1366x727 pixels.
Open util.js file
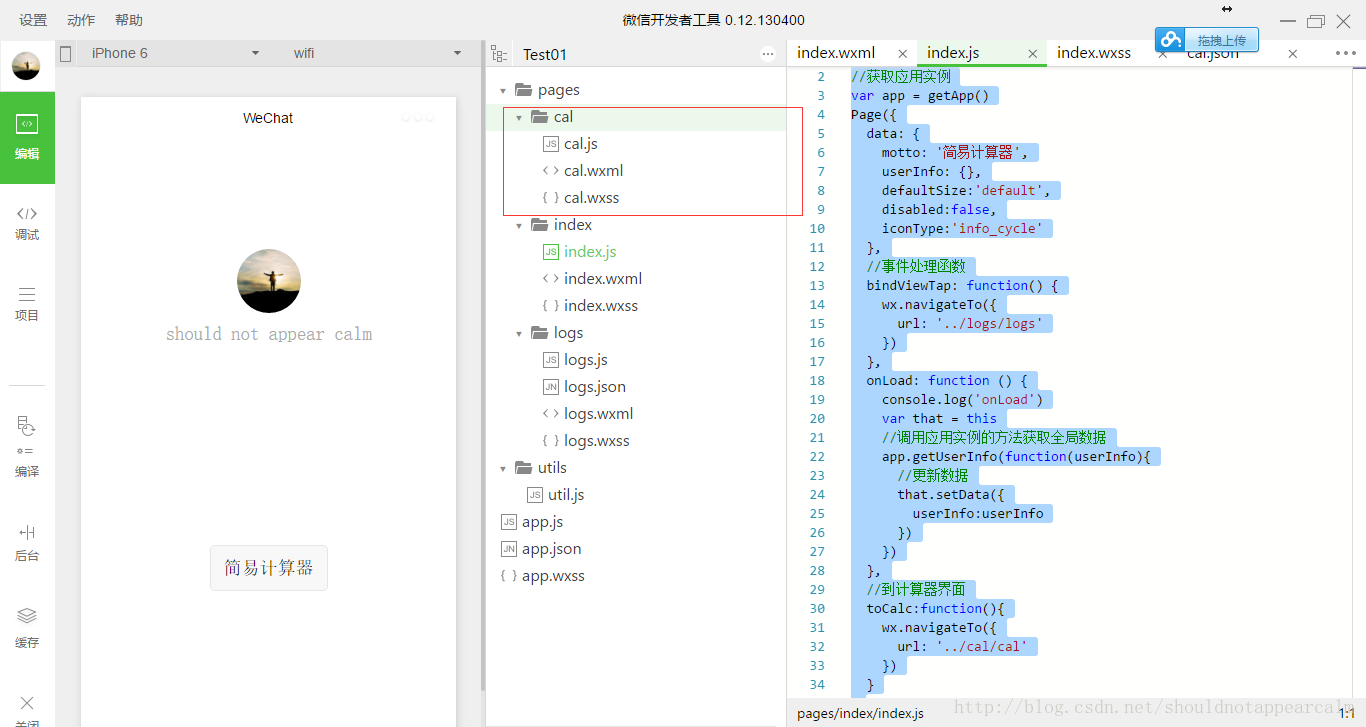pyautogui.click(x=566, y=495)
